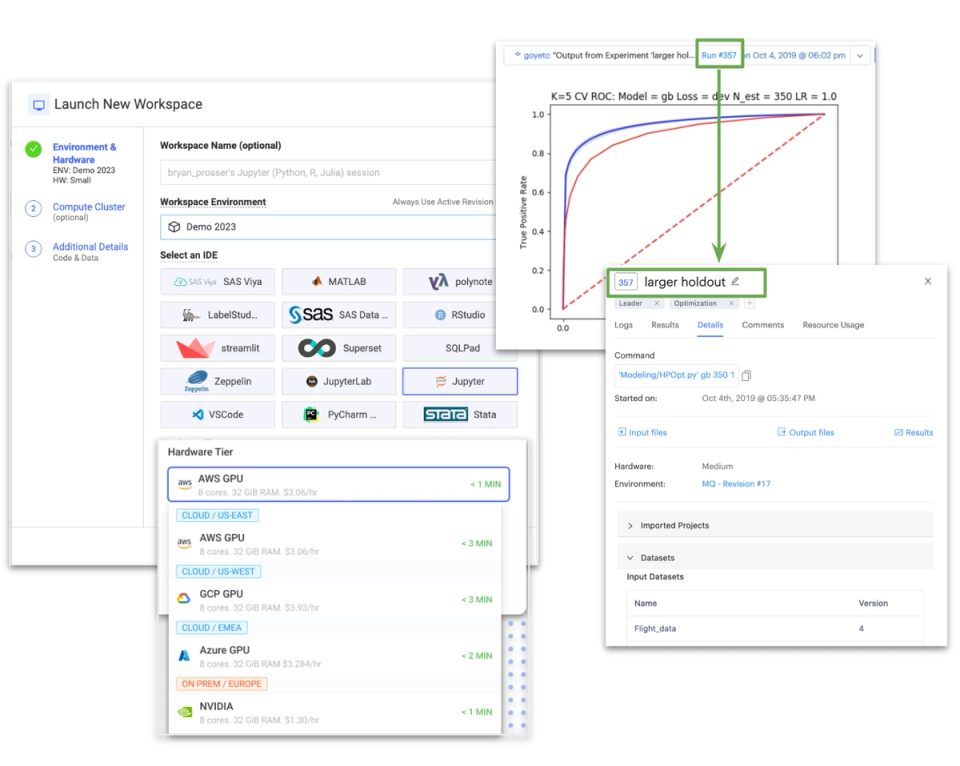960x766 pixels.
Task: Open Environment & Hardware step
Action: coord(84,153)
